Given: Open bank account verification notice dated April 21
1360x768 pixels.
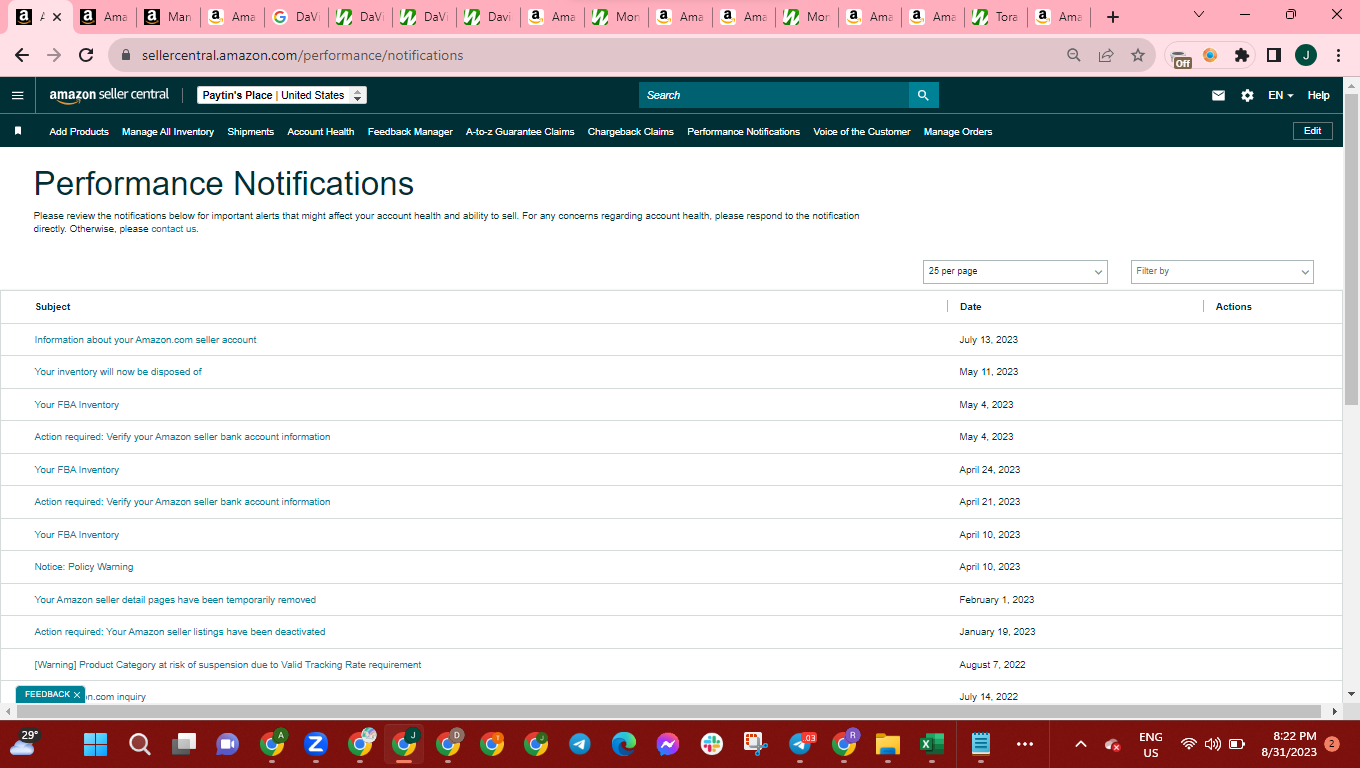Looking at the screenshot, I should point(182,502).
